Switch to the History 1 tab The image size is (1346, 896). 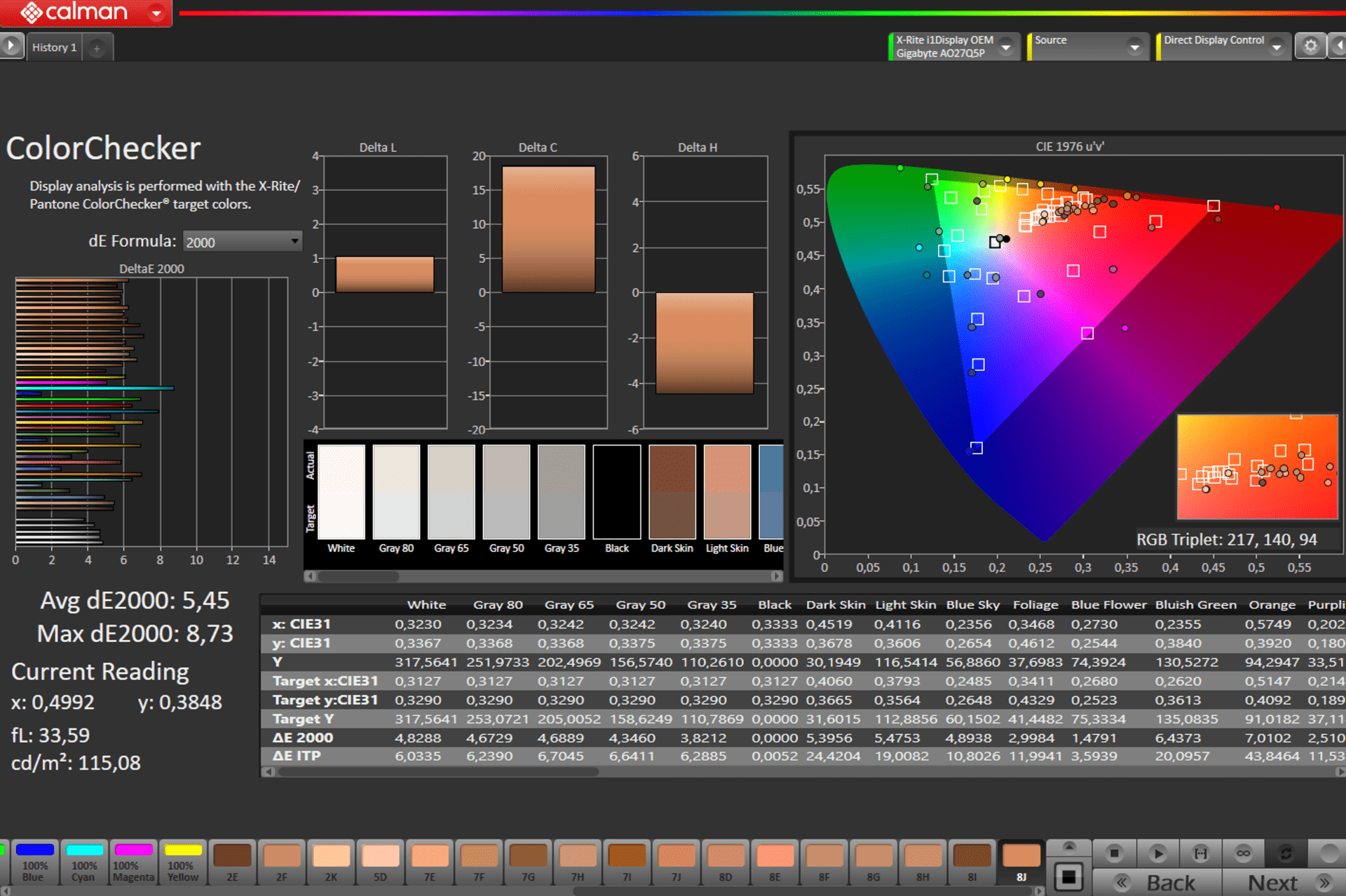(x=54, y=48)
